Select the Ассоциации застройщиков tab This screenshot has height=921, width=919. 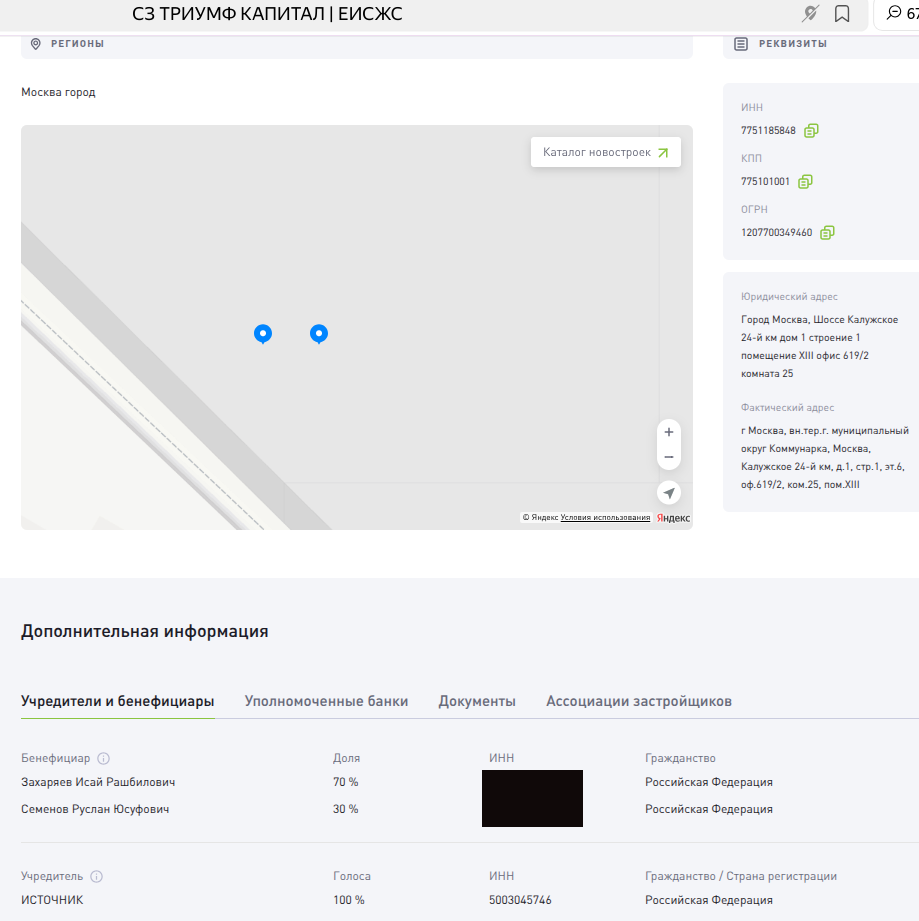point(638,702)
